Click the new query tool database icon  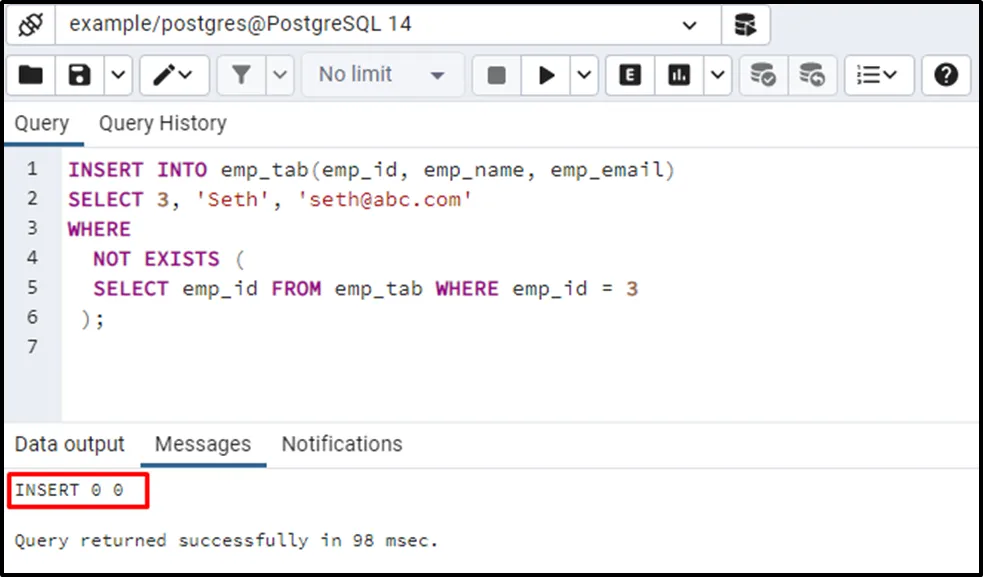pyautogui.click(x=745, y=24)
